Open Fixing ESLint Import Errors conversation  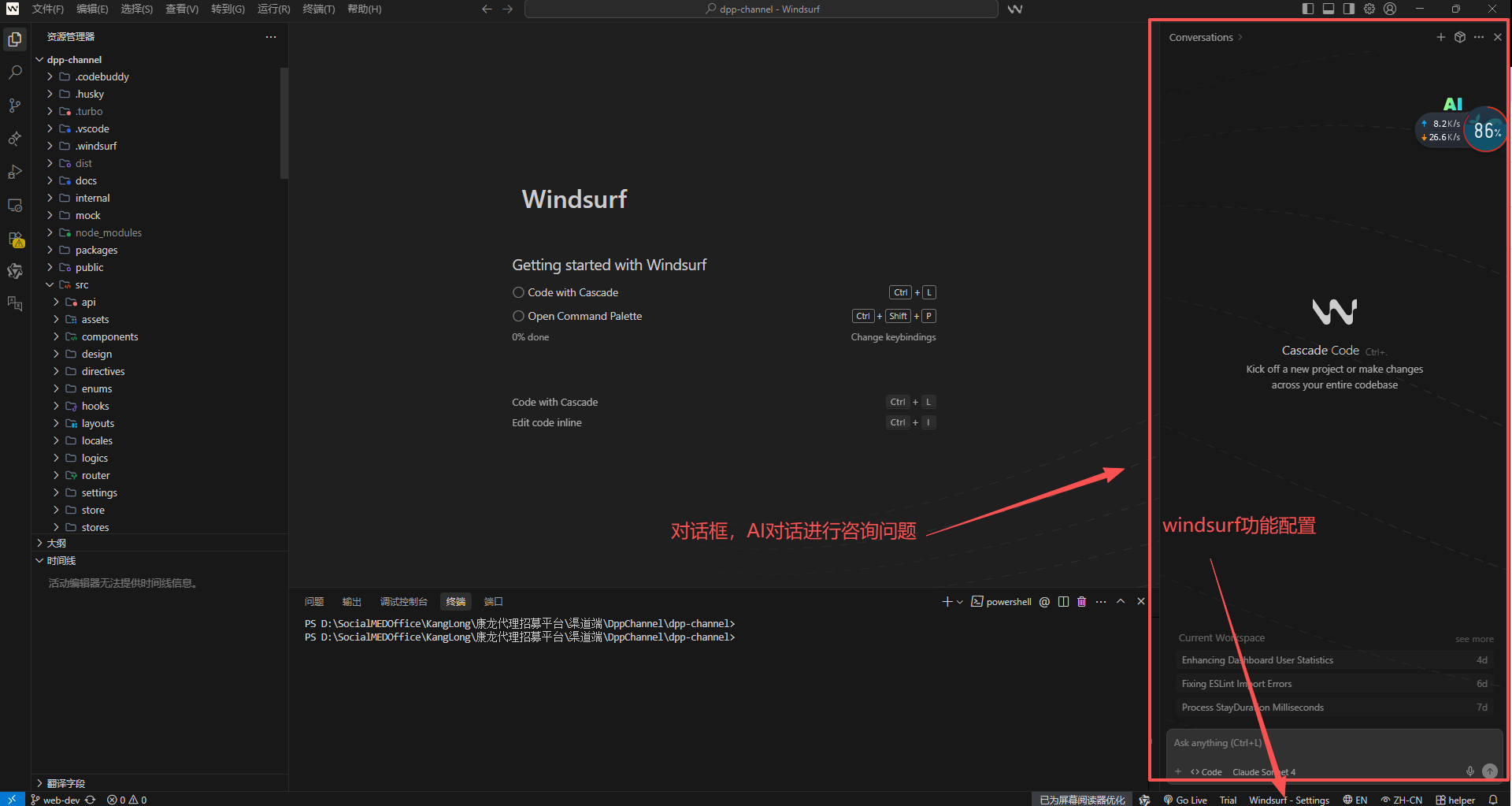1334,684
